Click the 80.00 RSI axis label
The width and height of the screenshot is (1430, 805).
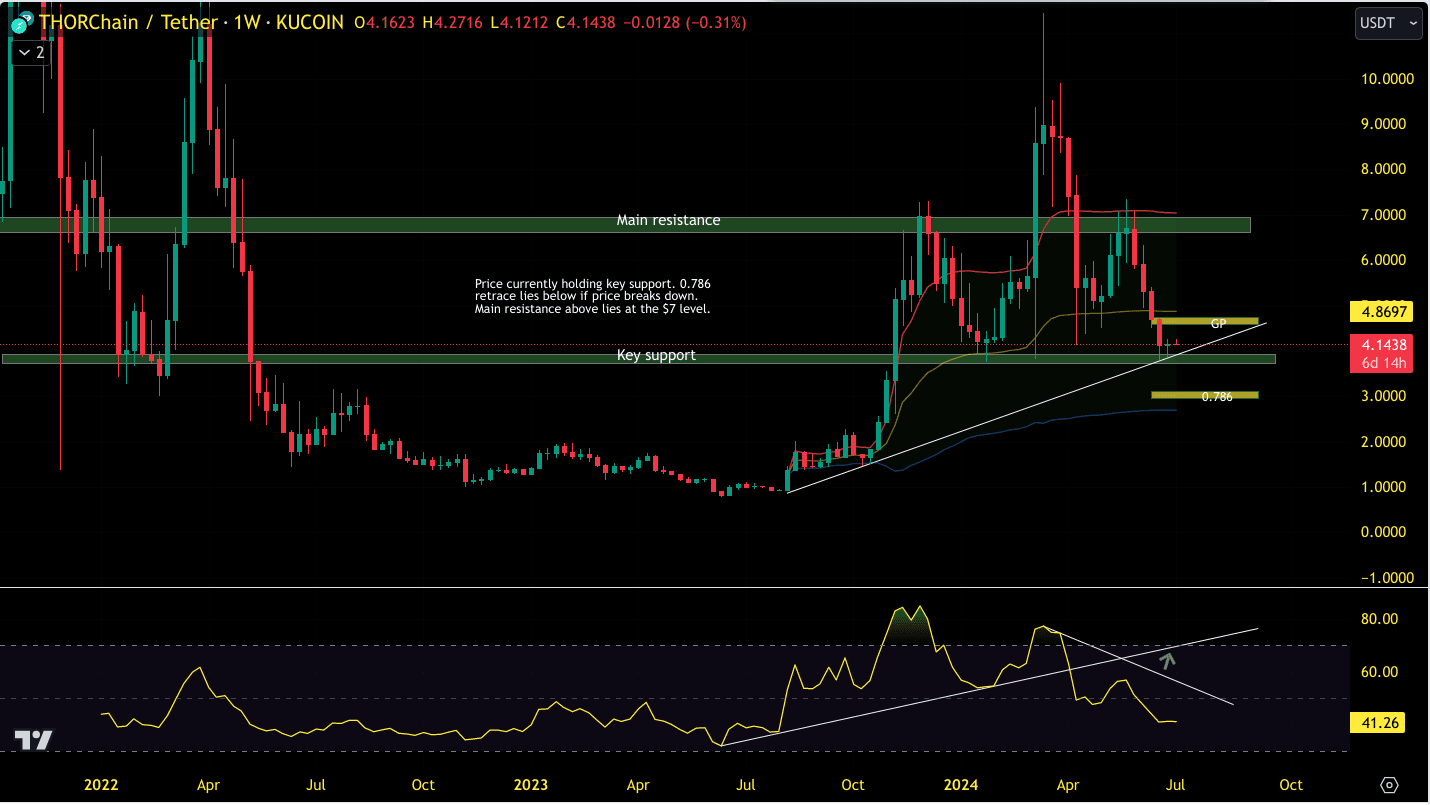(x=1380, y=620)
